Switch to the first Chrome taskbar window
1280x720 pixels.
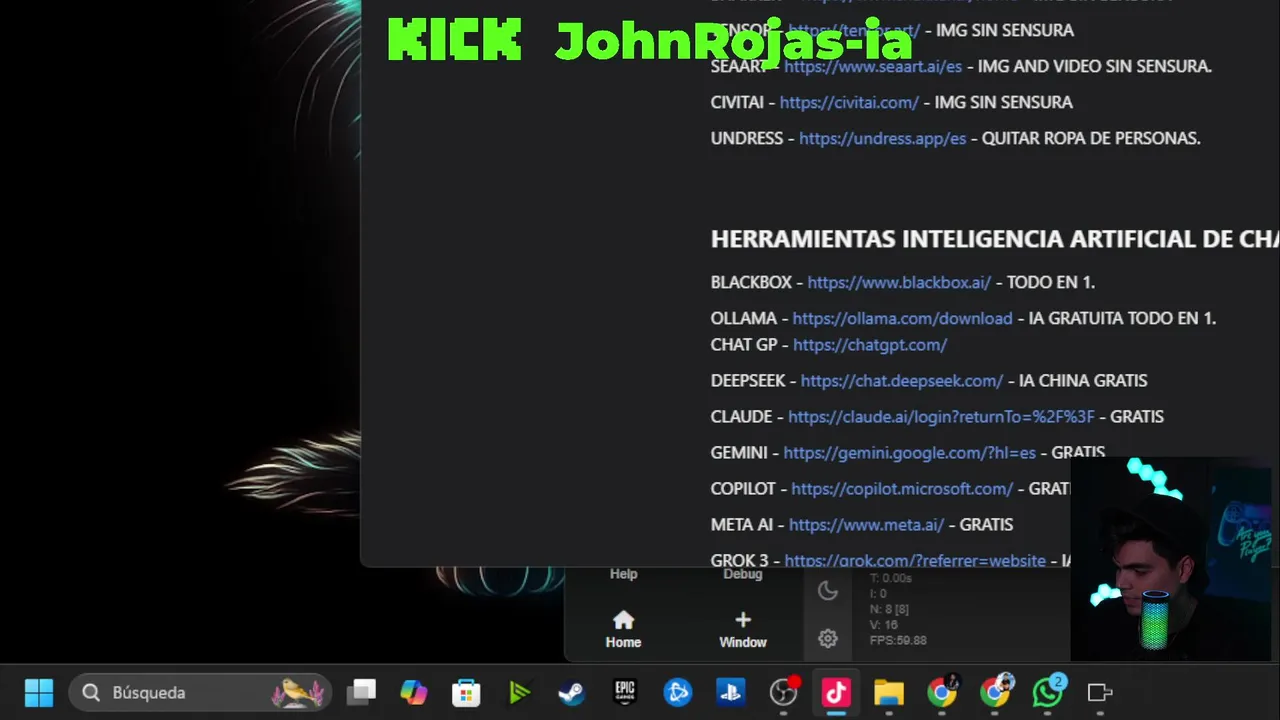[x=941, y=692]
